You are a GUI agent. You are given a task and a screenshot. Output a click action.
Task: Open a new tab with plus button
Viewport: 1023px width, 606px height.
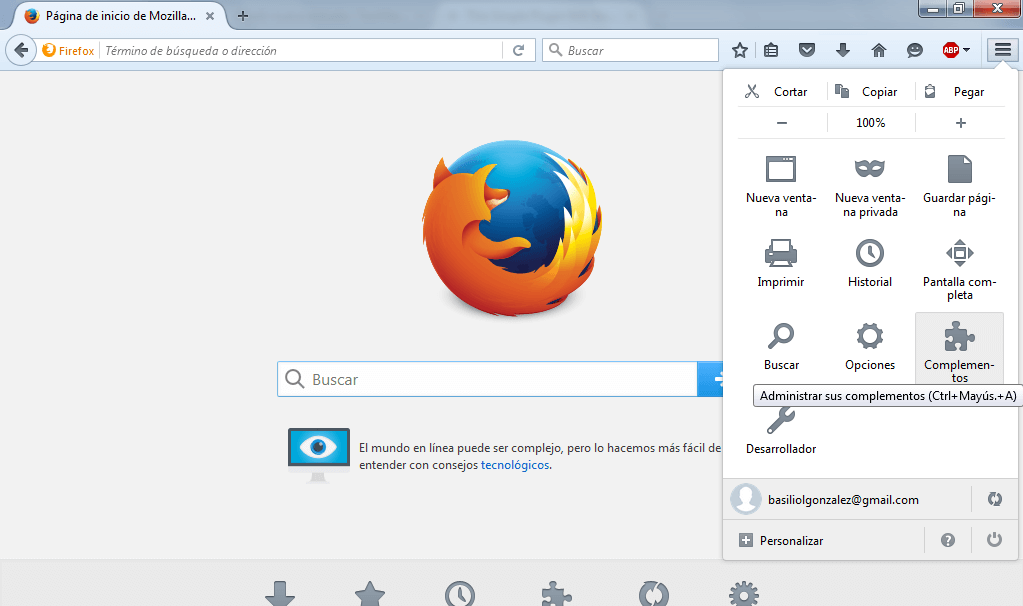pos(243,16)
